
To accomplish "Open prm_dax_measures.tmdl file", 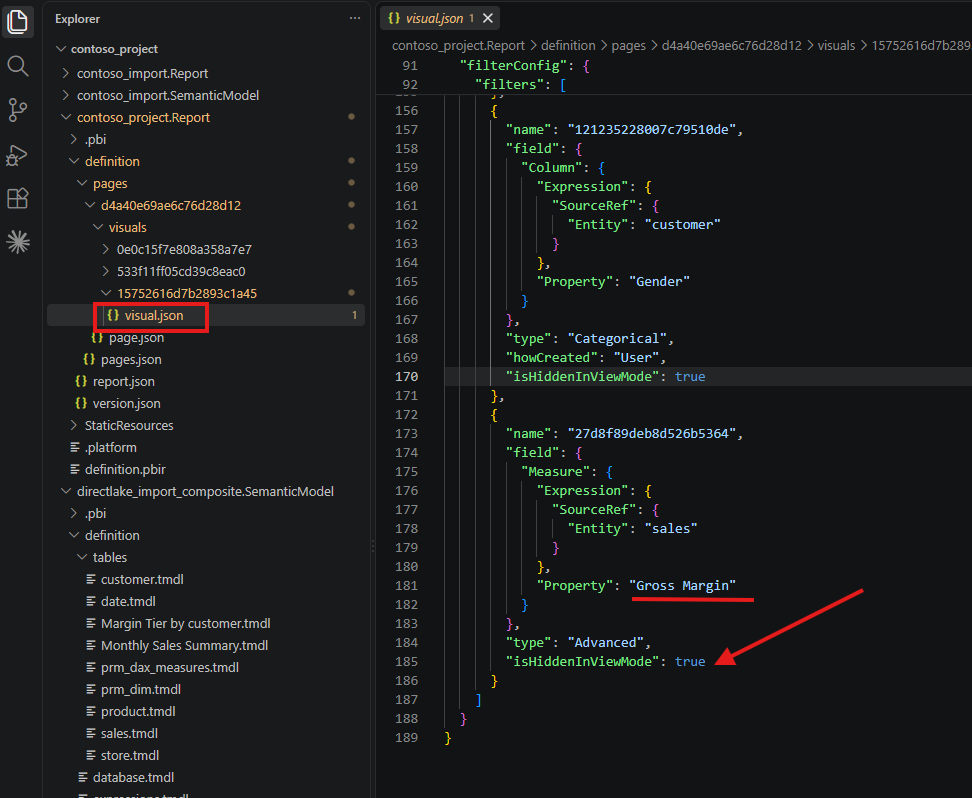I will pyautogui.click(x=170, y=667).
